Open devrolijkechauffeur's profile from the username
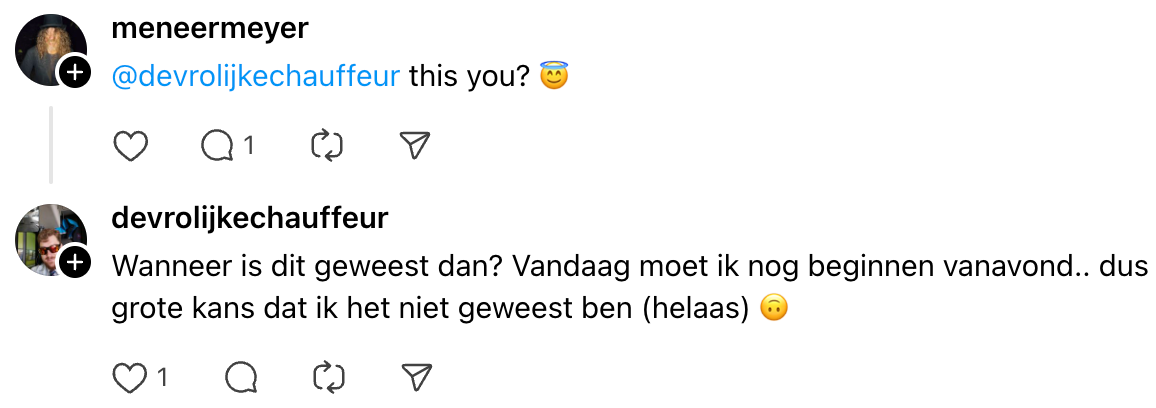The width and height of the screenshot is (1156, 408). [249, 218]
